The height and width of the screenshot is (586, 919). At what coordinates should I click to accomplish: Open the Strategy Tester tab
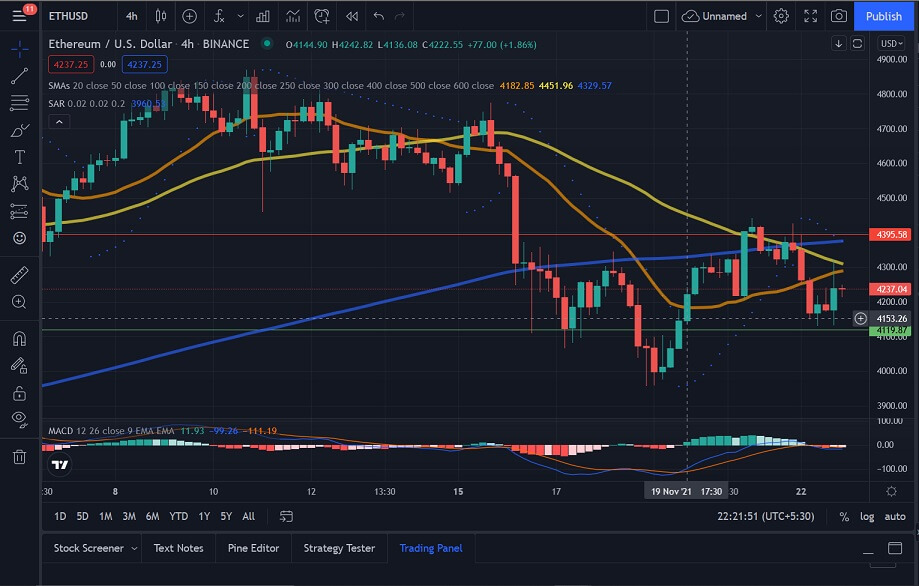(x=338, y=548)
